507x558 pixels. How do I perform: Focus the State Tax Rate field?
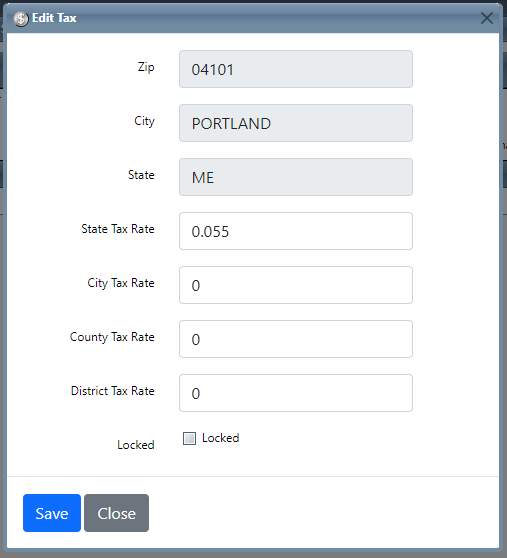[296, 231]
